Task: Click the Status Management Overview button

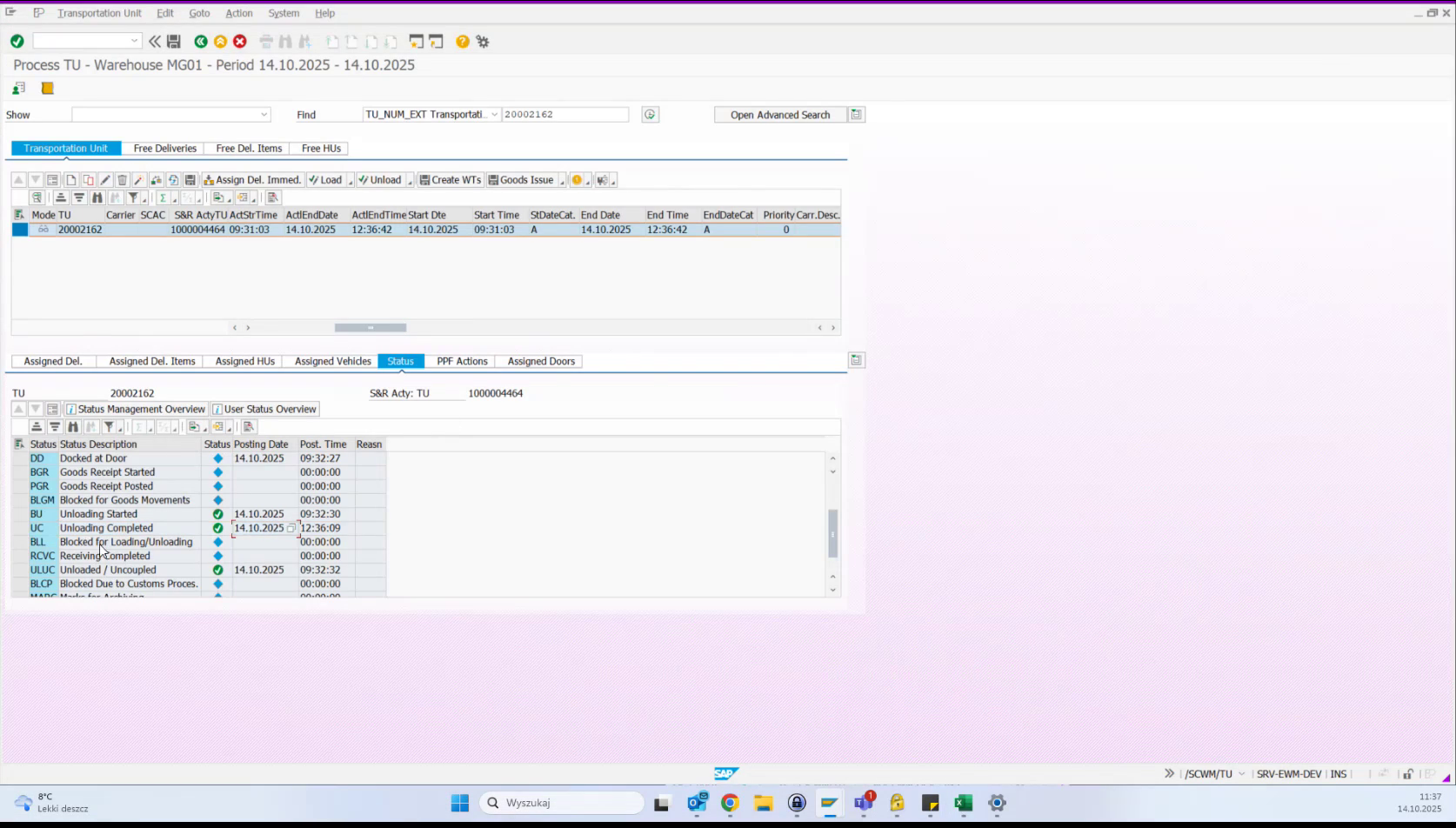Action: coord(137,409)
